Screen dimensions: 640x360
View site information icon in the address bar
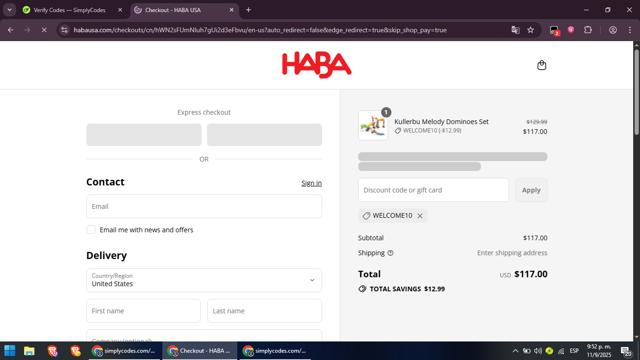click(64, 30)
